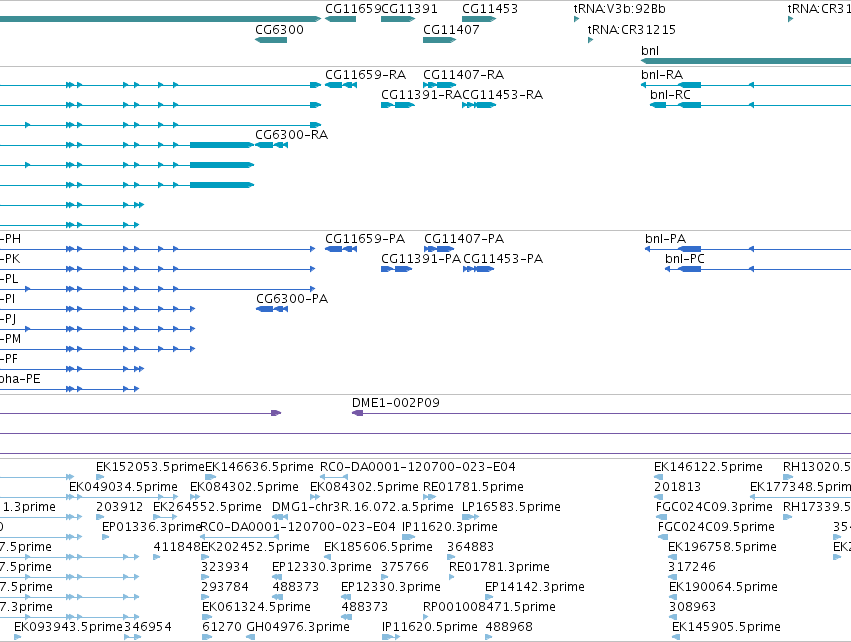Select EST EK145905.5prime
Viewport: 851px width, 642px height.
tap(726, 627)
